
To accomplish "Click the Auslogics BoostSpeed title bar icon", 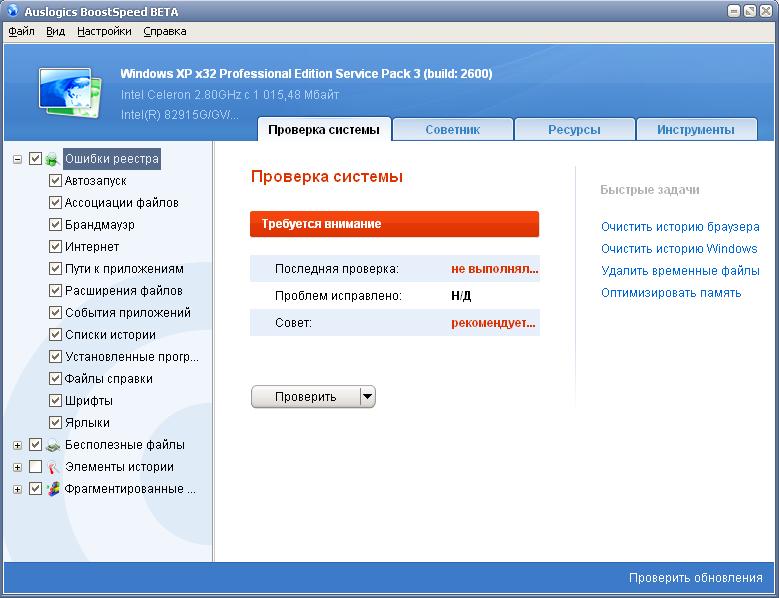I will click(x=12, y=11).
